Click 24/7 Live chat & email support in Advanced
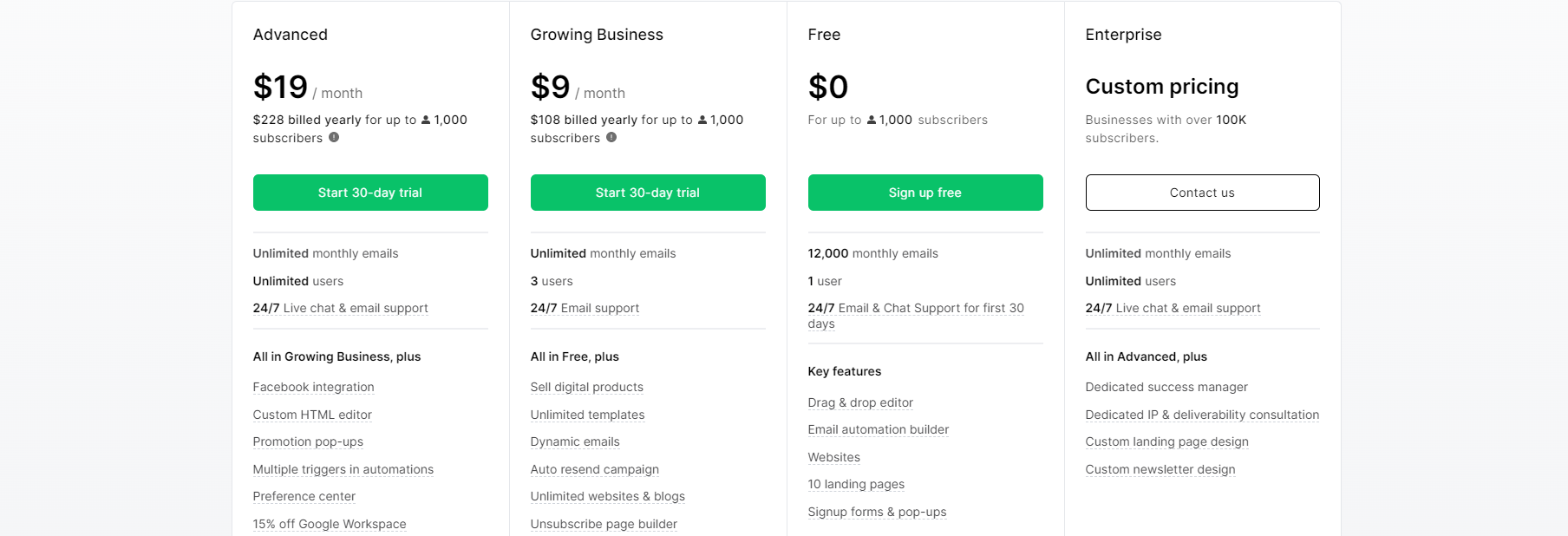This screenshot has width=1568, height=536. click(x=341, y=308)
